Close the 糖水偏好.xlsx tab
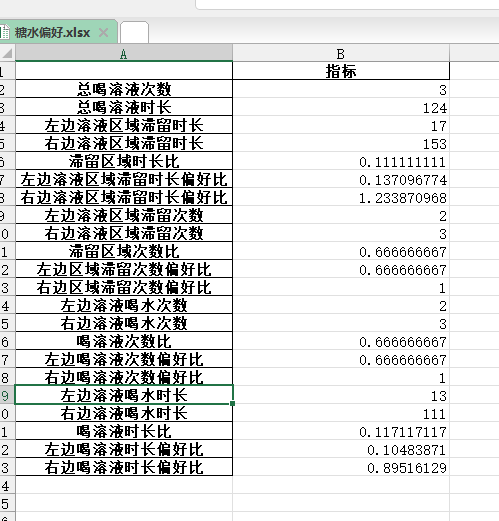499x521 pixels. click(x=104, y=33)
